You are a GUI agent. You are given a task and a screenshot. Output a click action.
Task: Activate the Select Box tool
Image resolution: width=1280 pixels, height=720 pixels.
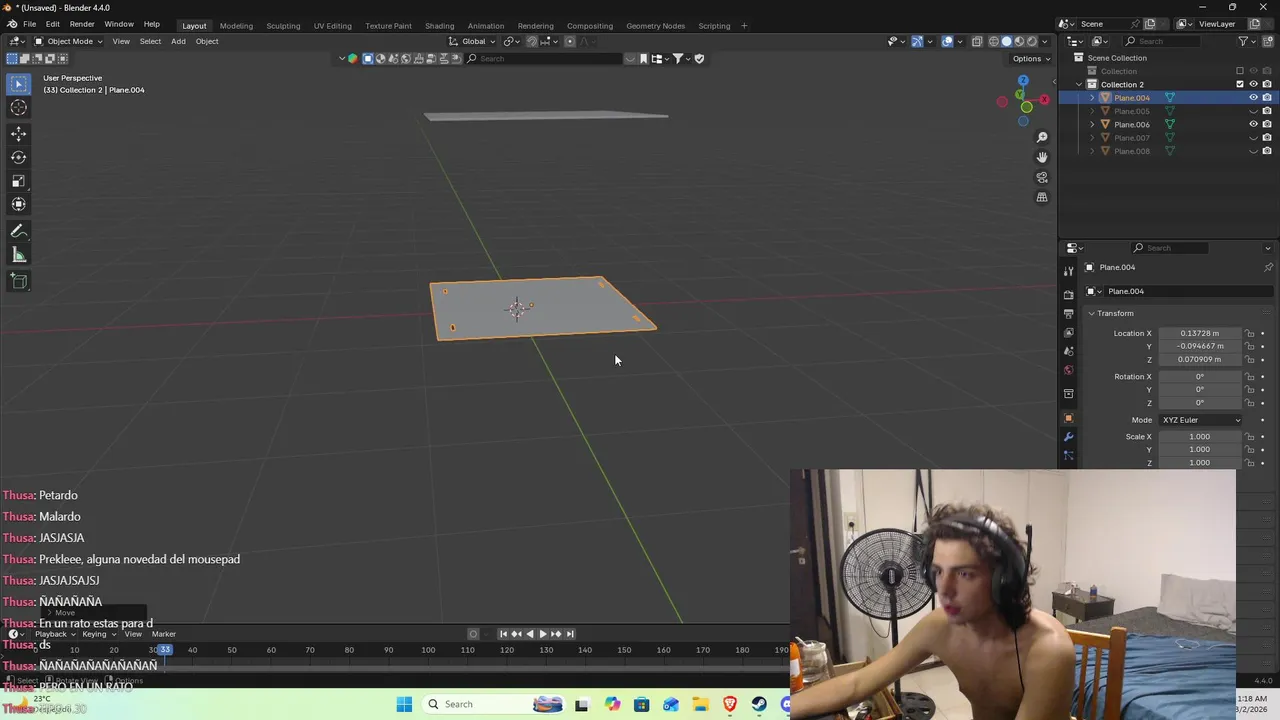pyautogui.click(x=19, y=84)
